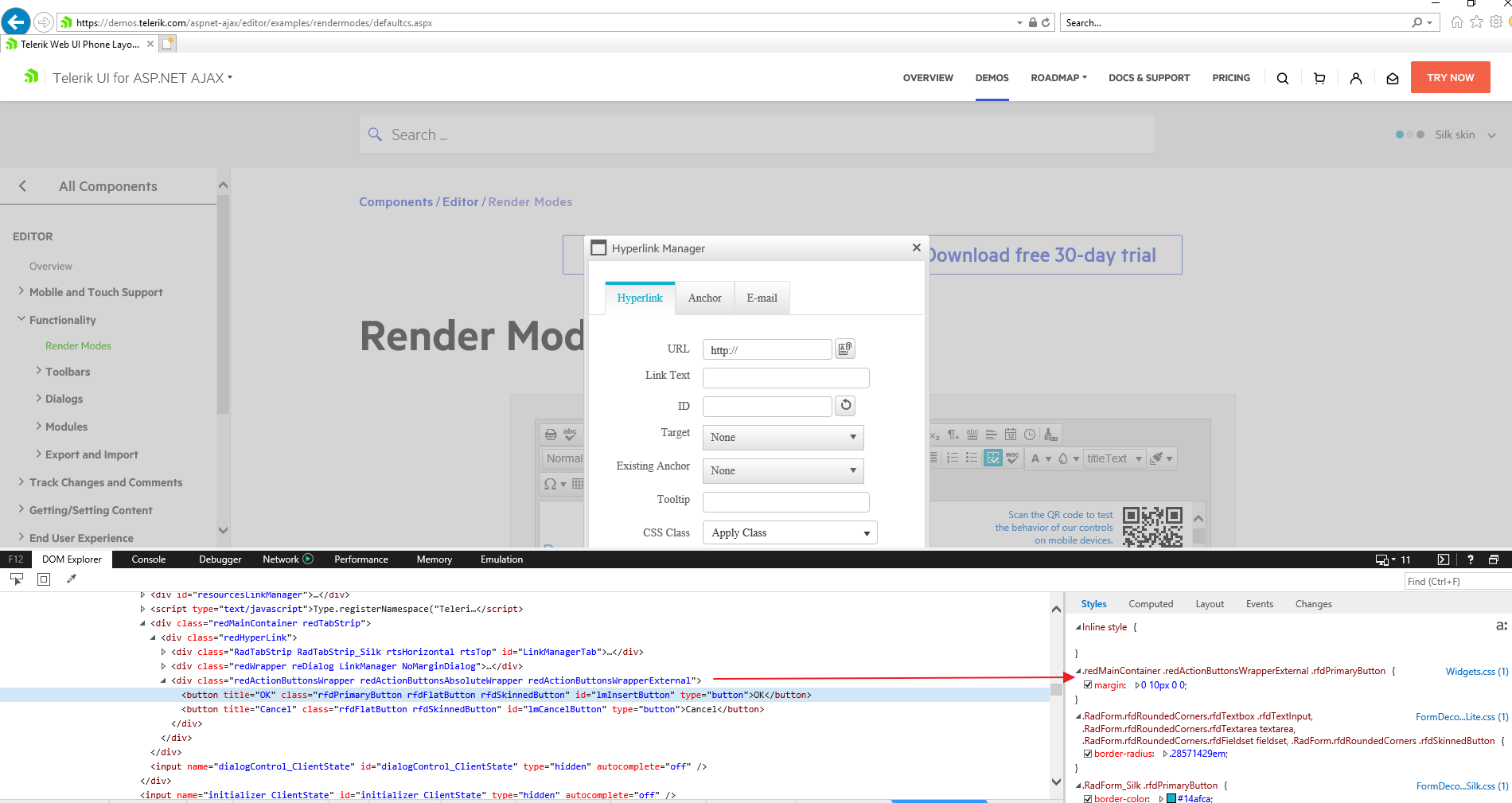
Task: Open the Render Modes sidebar link
Action: coord(78,345)
